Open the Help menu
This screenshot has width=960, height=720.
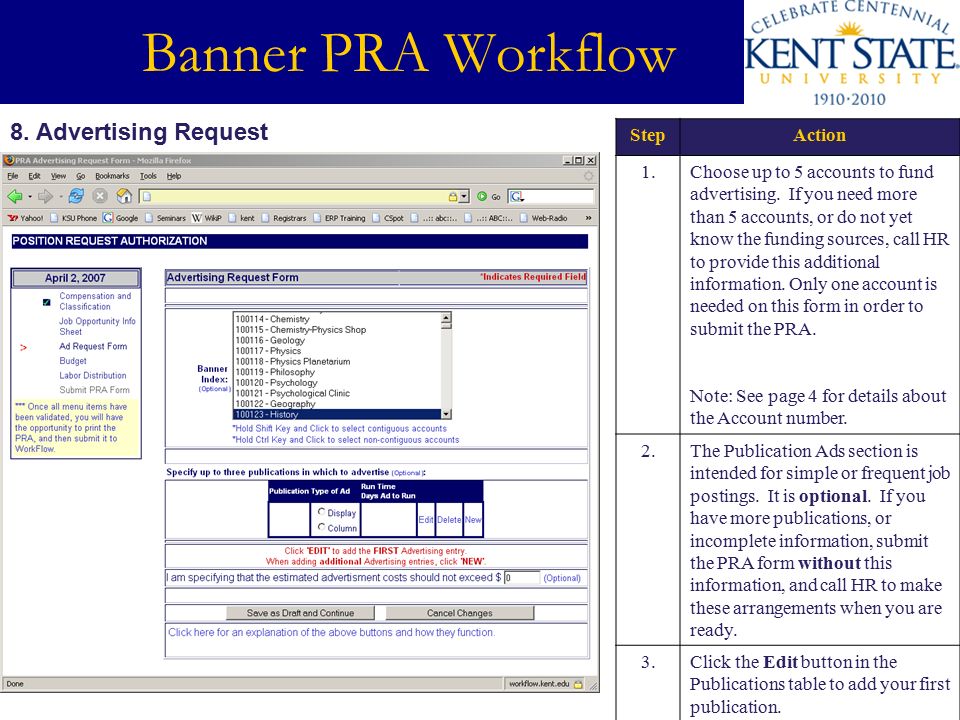click(x=174, y=176)
